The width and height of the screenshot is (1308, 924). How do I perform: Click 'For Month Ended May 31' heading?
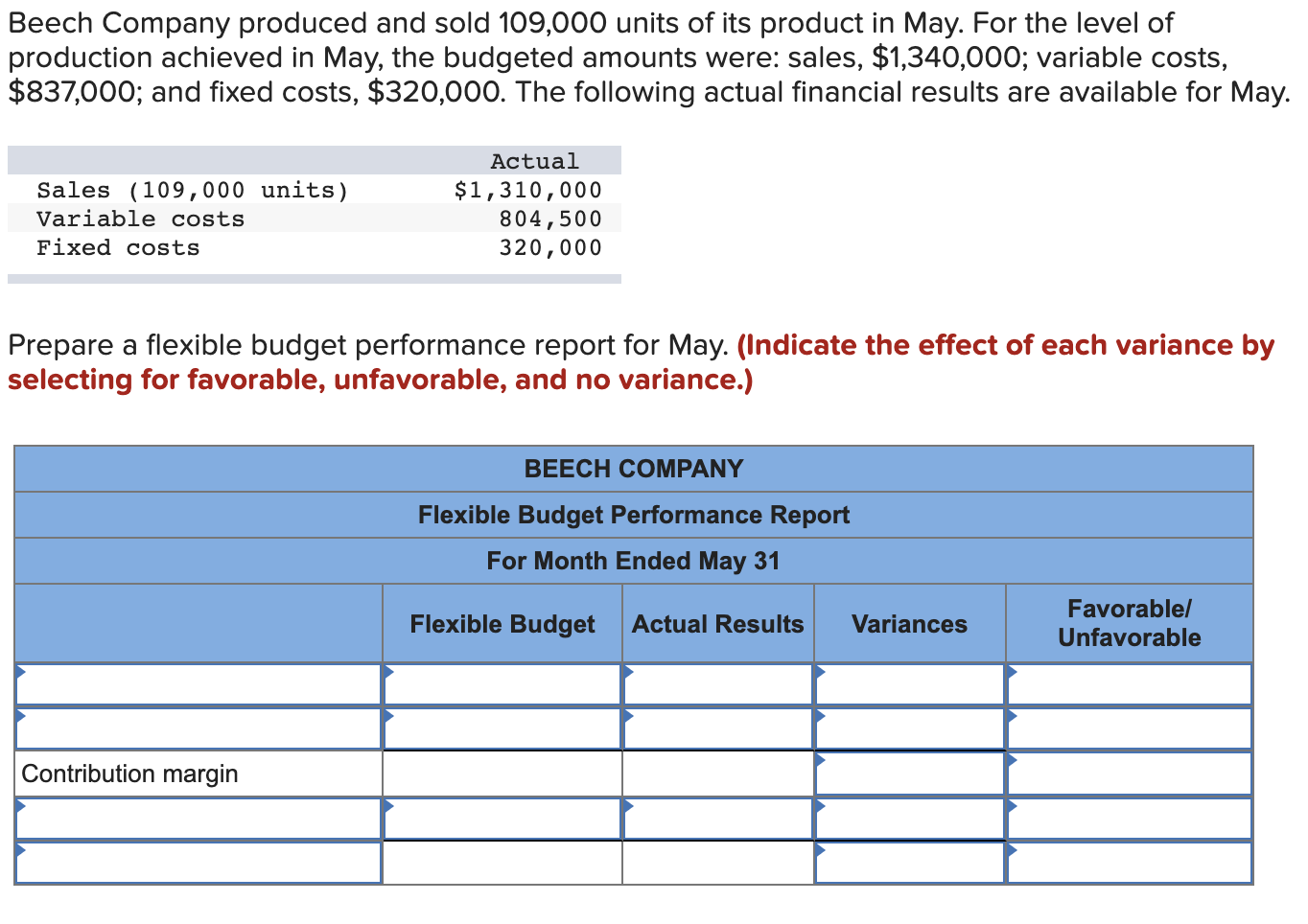(x=634, y=561)
